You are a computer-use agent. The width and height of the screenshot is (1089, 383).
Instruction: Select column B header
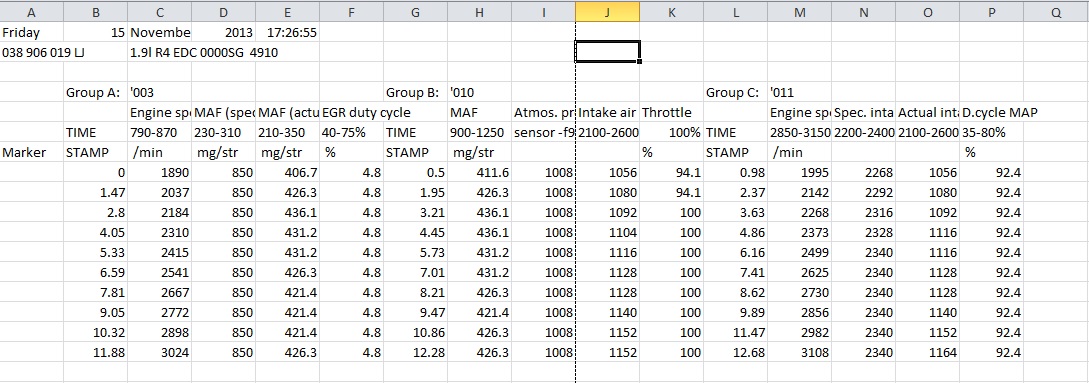pyautogui.click(x=96, y=11)
